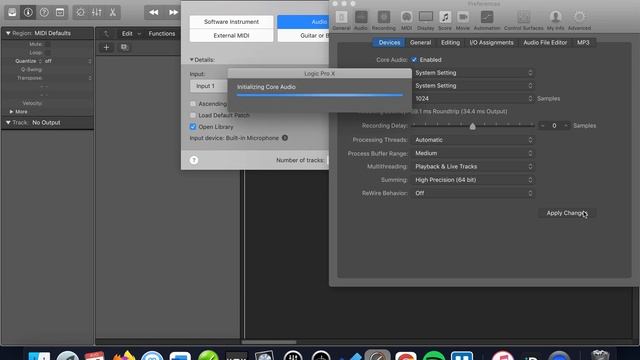640x360 pixels.
Task: Open MIDI preferences toolbar icon
Action: pos(407,20)
